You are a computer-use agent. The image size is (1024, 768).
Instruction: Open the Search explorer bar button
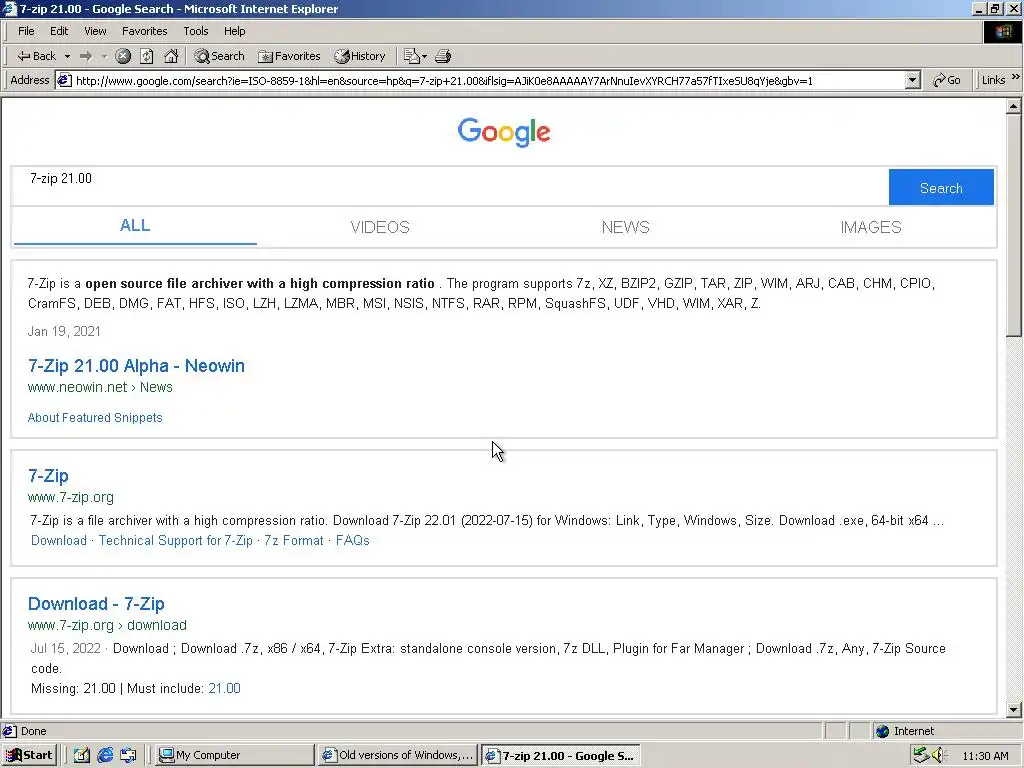pos(219,56)
